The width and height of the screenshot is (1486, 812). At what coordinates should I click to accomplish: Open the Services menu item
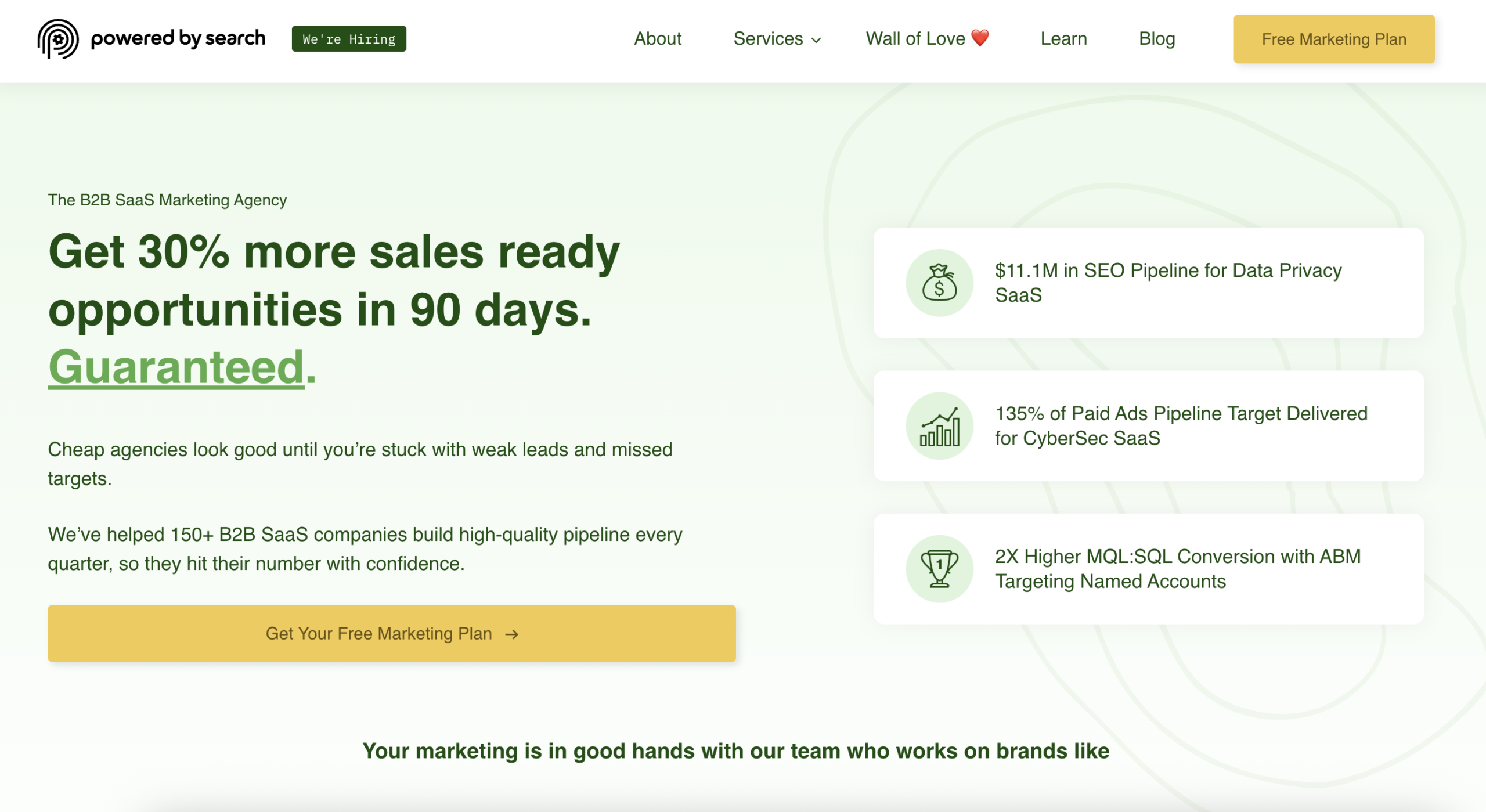click(768, 39)
